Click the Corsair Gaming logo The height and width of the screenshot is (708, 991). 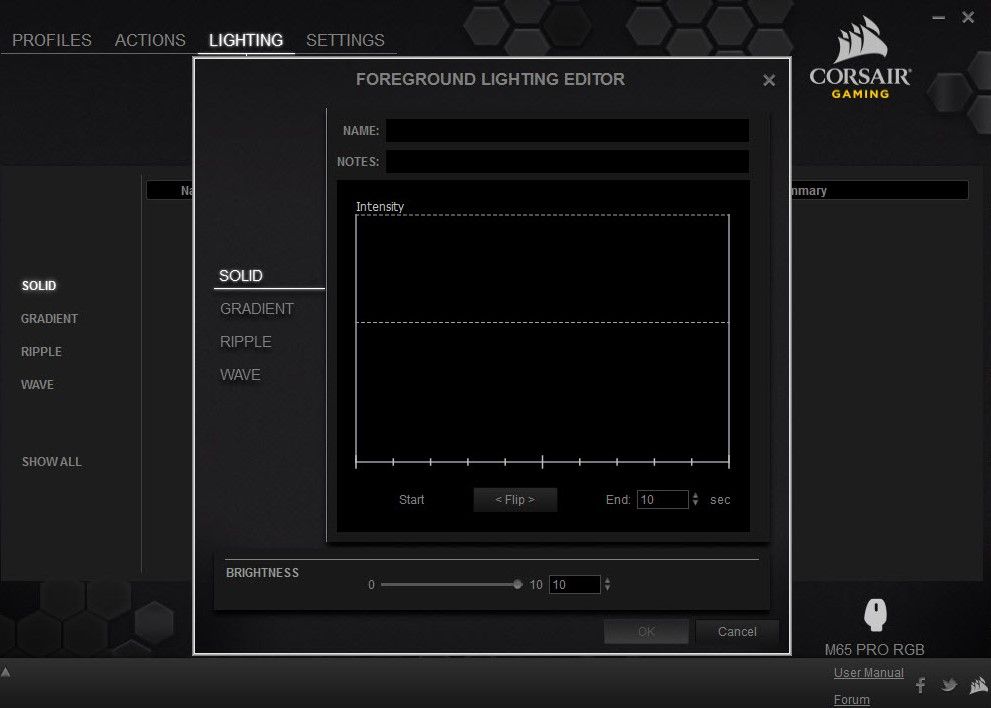click(861, 62)
